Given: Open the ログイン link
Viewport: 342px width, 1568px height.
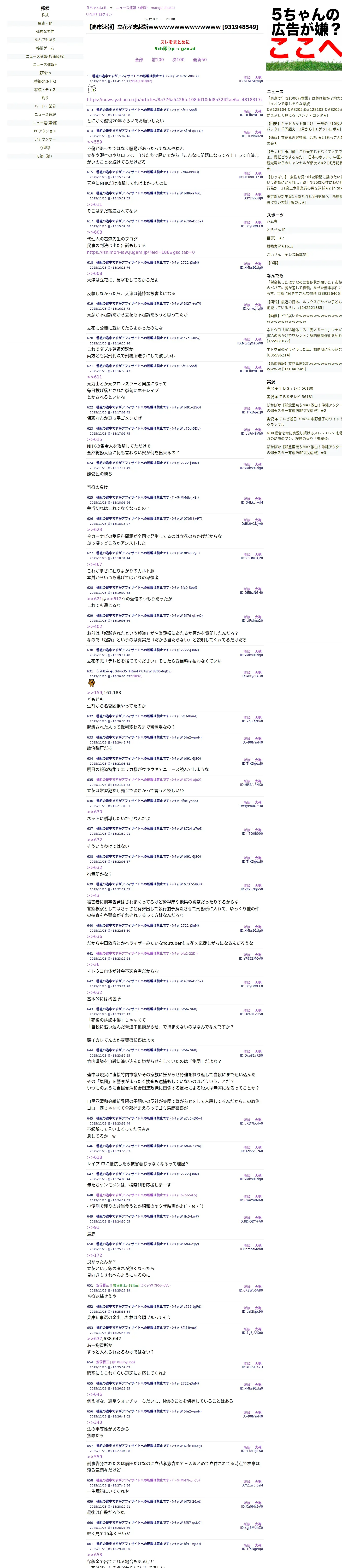Looking at the screenshot, I should (105, 14).
